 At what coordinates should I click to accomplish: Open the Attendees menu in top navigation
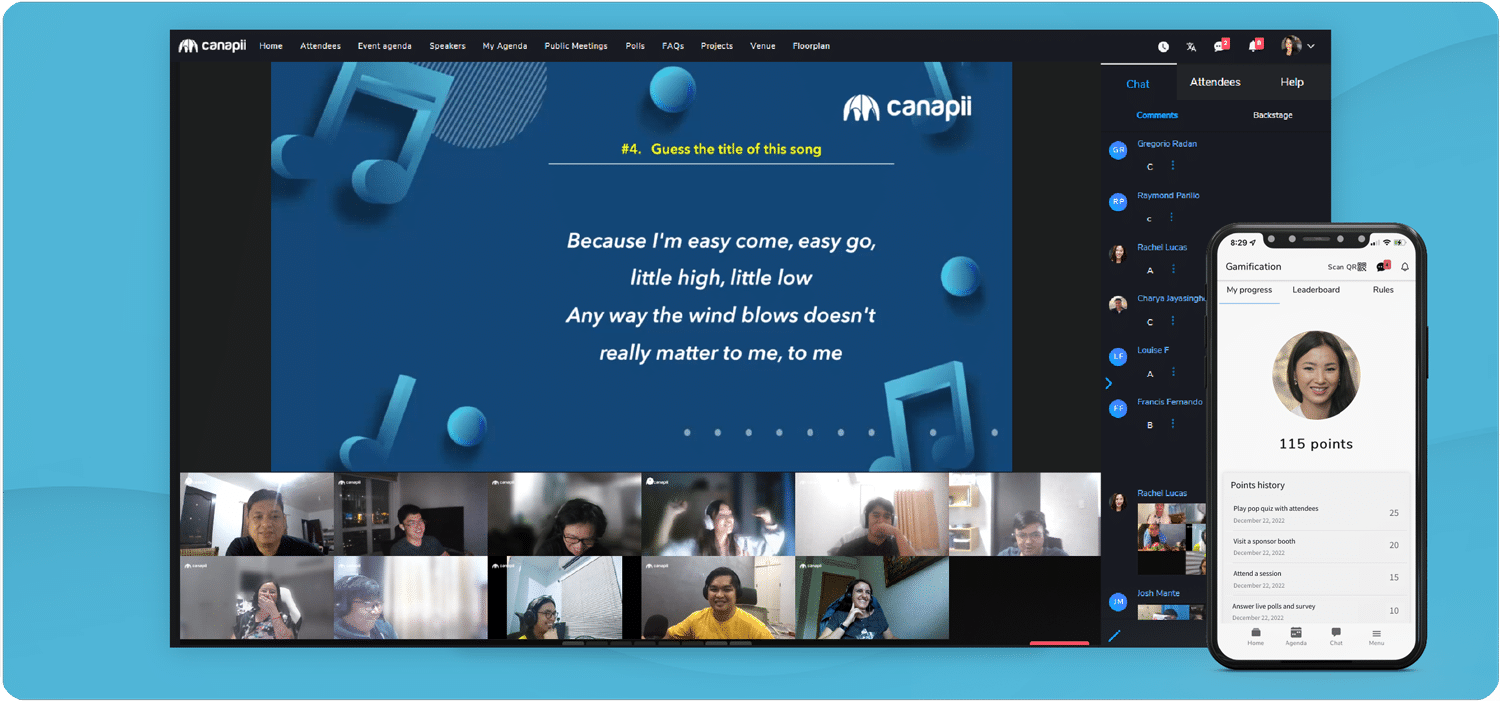point(320,46)
